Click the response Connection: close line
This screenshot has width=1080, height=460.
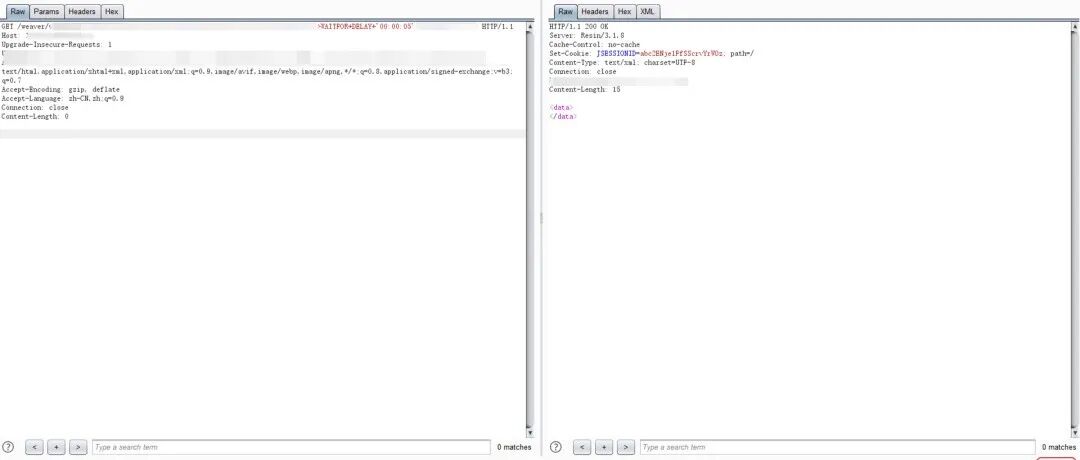[583, 72]
